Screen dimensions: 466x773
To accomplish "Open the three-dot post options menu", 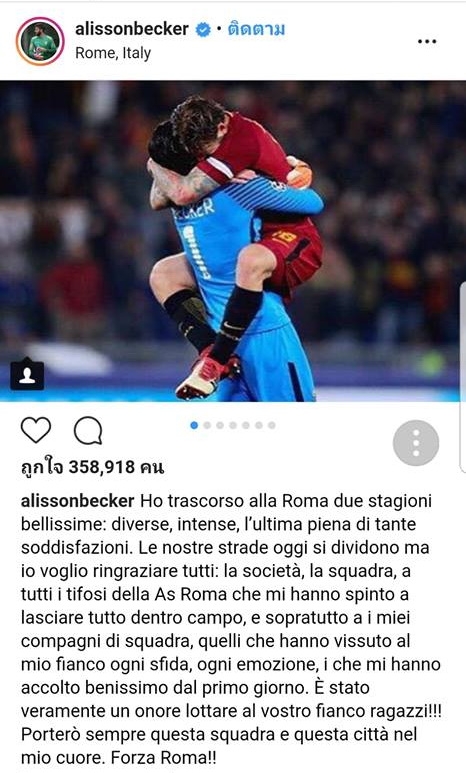I will click(427, 41).
